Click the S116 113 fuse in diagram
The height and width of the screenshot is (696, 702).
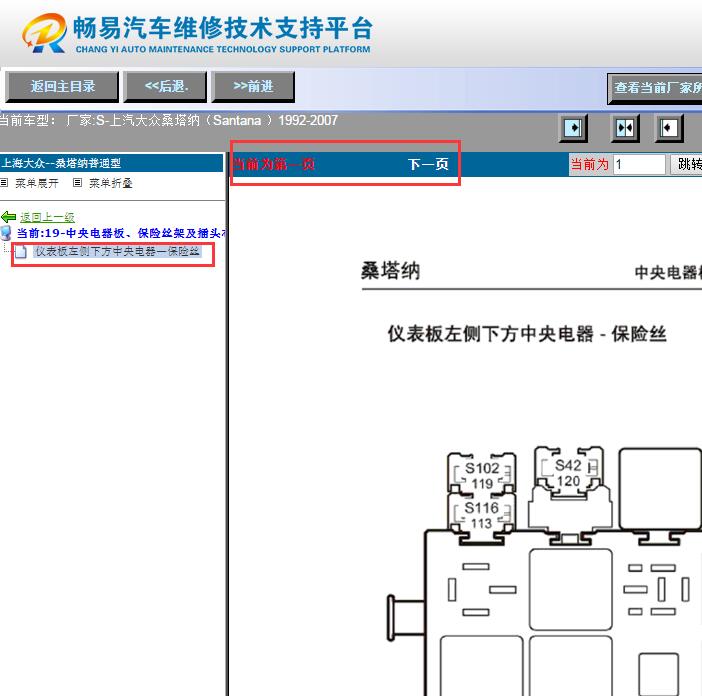pos(482,515)
